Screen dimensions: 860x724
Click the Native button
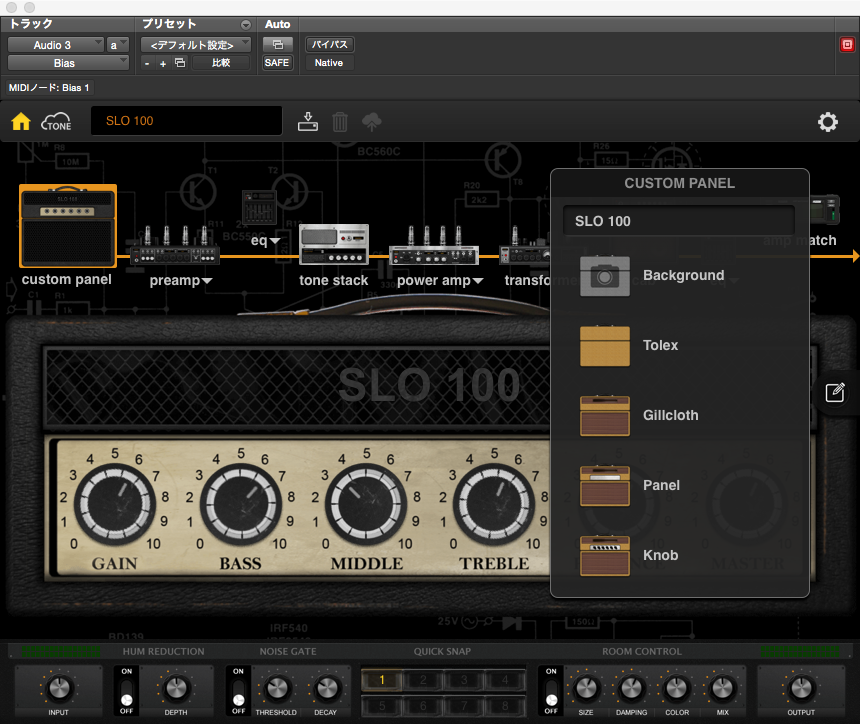(329, 63)
